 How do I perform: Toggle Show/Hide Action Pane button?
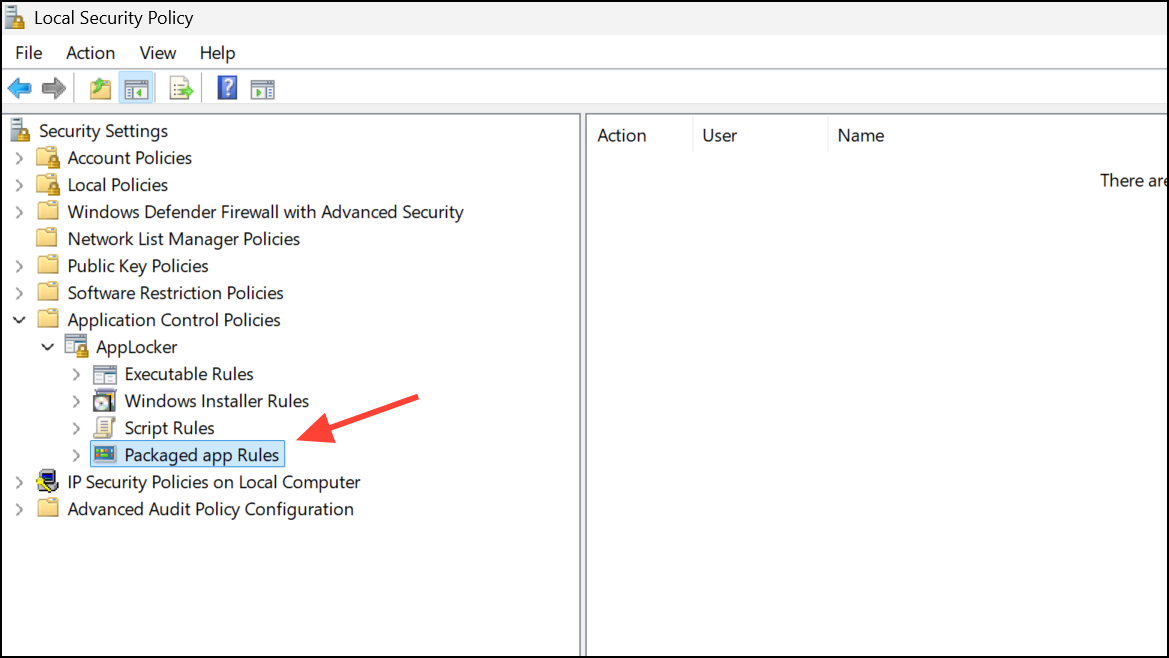click(x=262, y=89)
